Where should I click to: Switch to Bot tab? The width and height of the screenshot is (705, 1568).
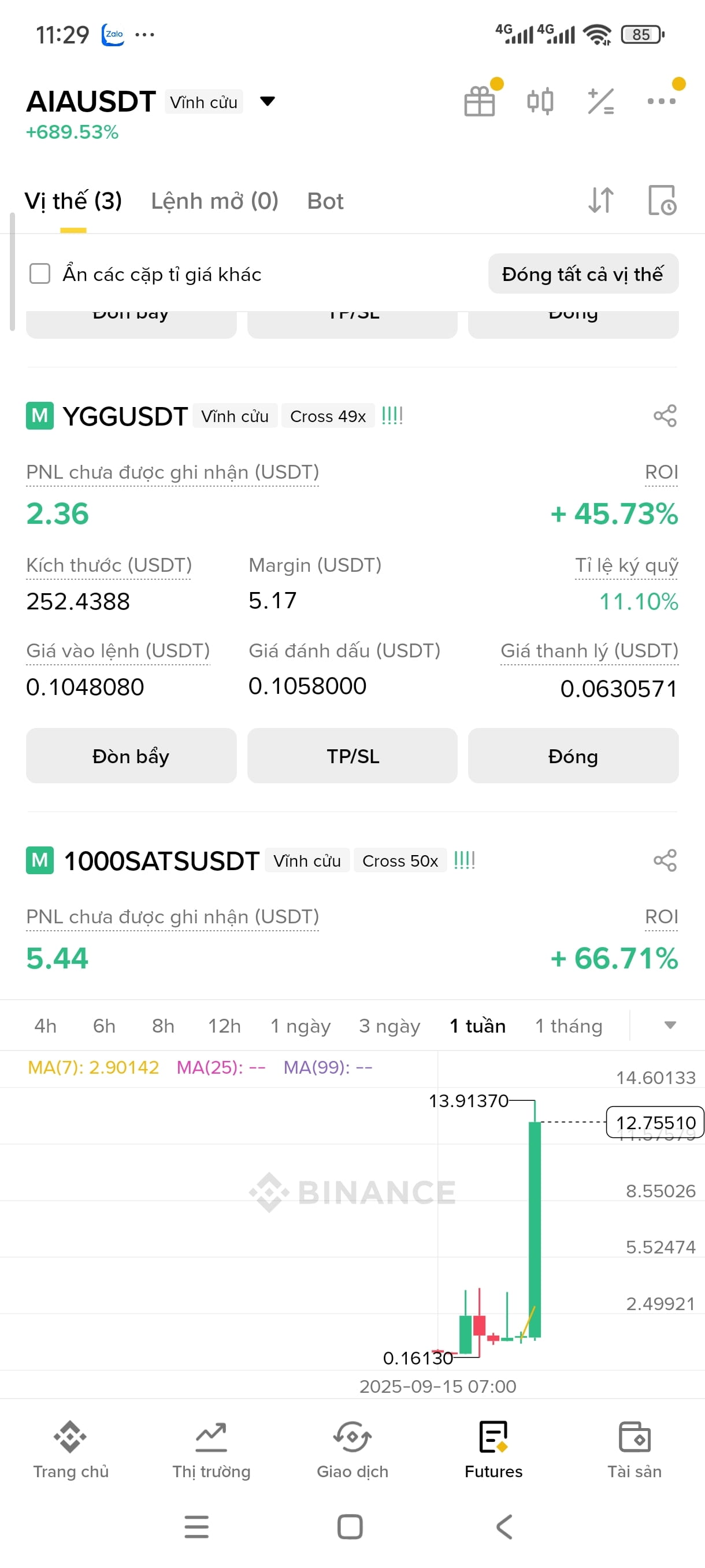325,201
